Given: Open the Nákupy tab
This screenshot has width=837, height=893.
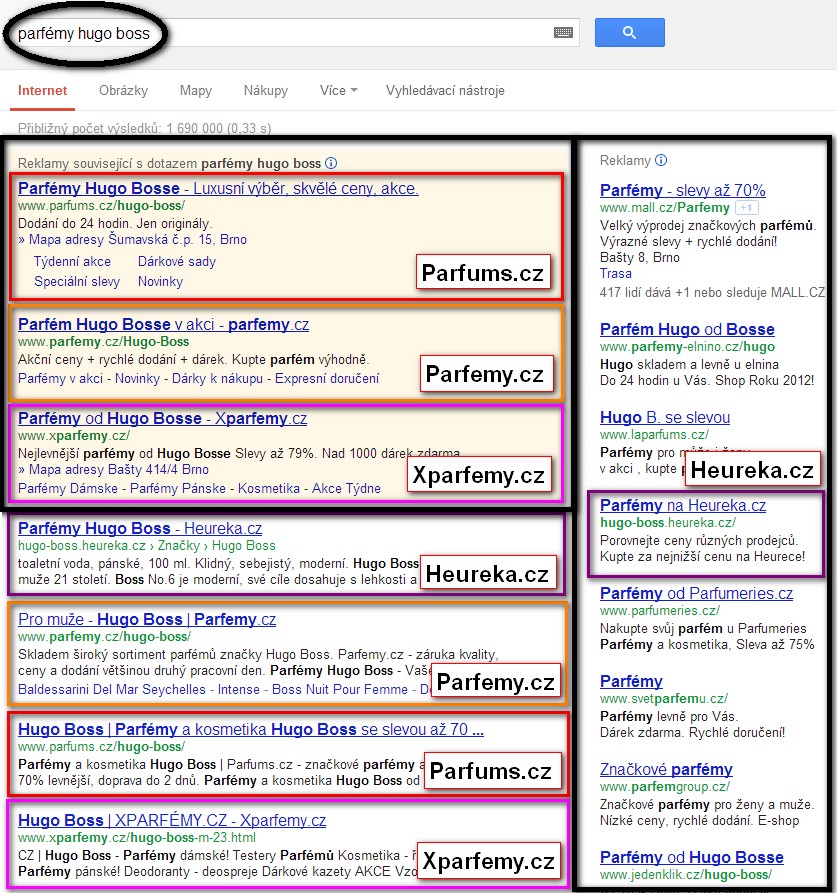Looking at the screenshot, I should [265, 91].
